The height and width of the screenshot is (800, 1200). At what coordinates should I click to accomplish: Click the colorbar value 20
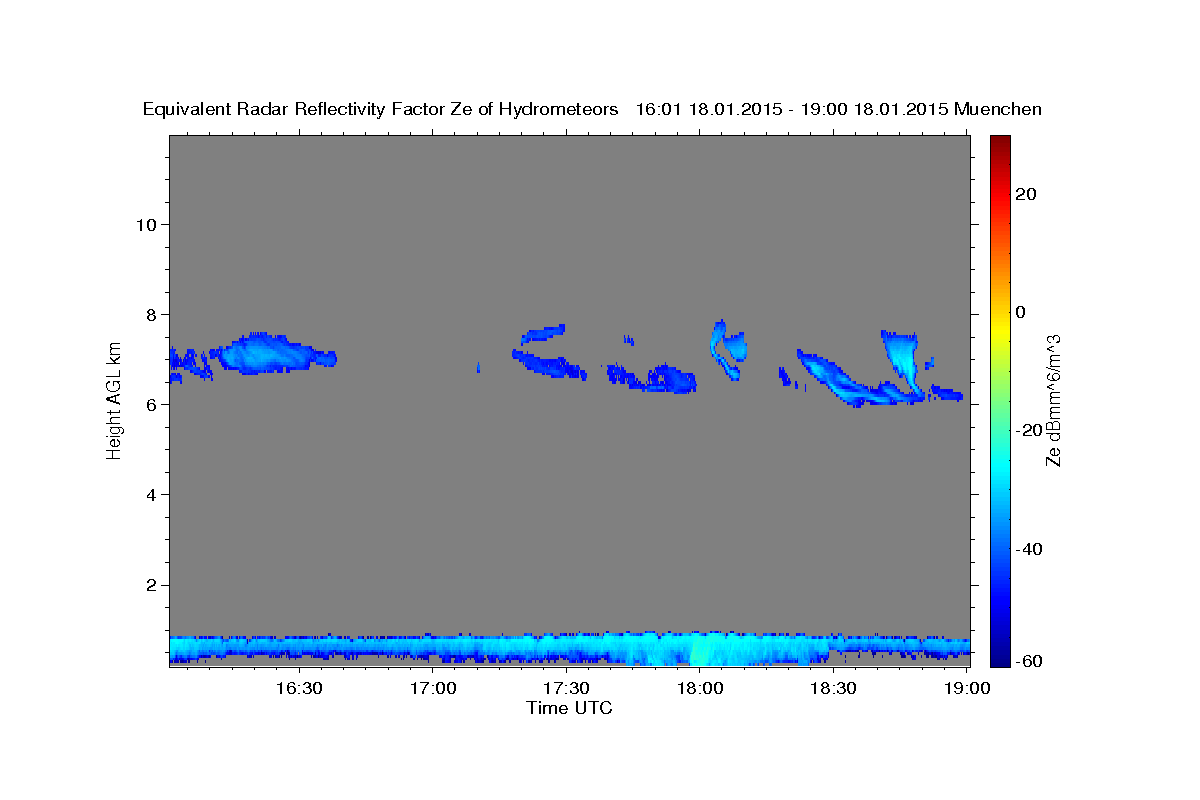click(x=1028, y=194)
